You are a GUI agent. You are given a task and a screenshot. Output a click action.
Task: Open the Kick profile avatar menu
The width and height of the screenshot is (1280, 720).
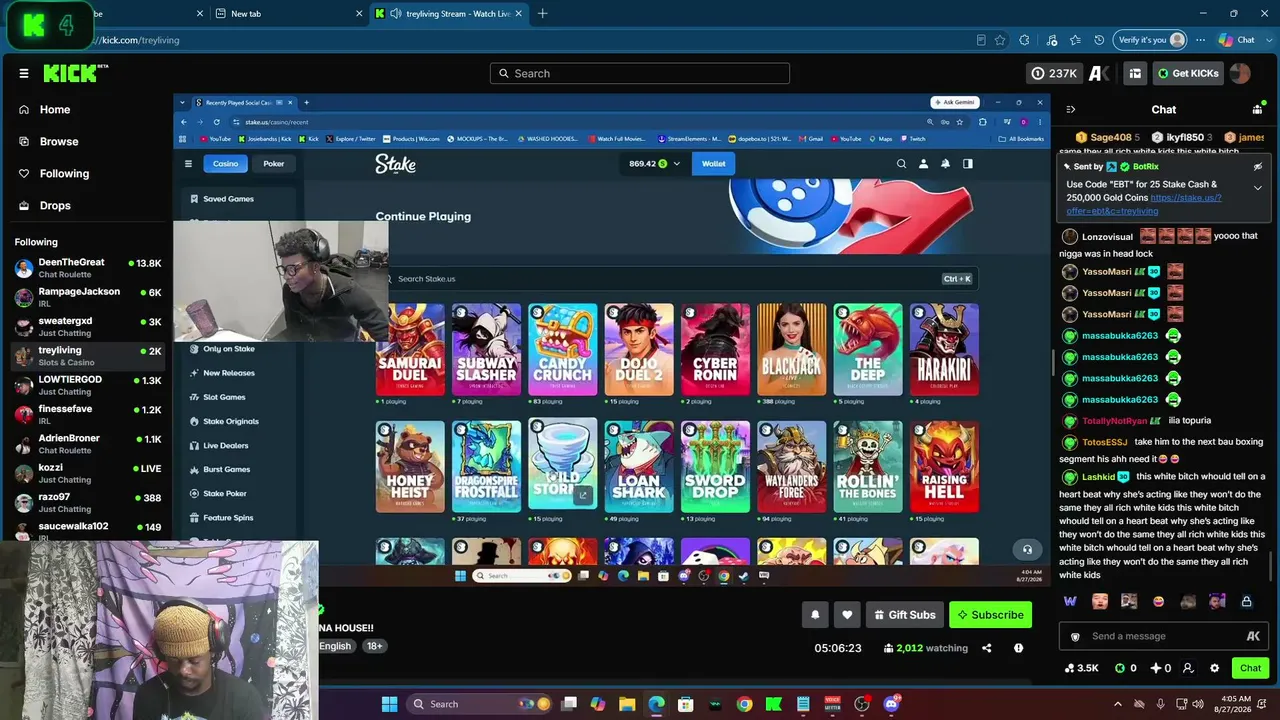1240,73
